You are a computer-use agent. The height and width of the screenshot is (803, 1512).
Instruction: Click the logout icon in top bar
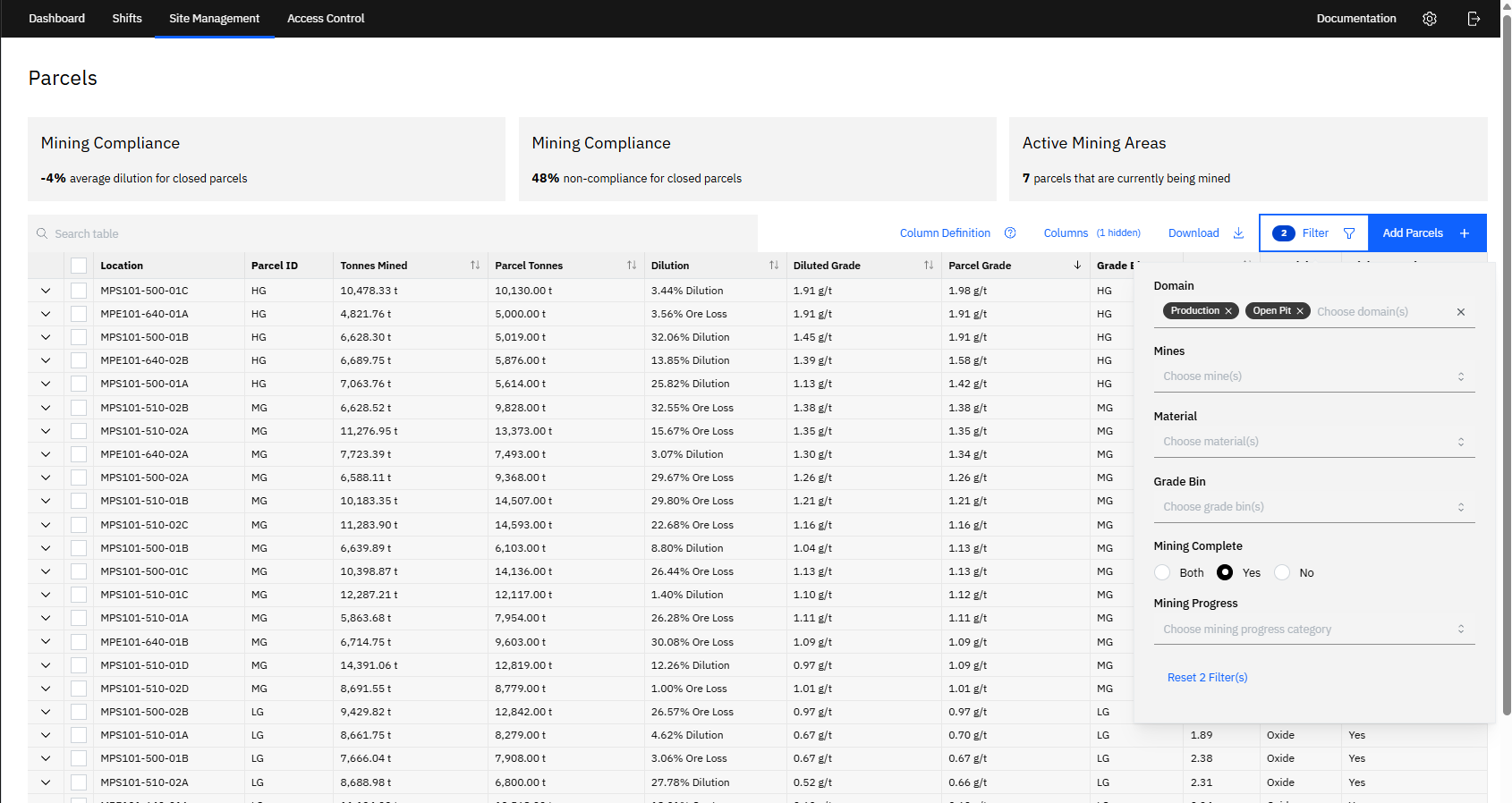1474,19
